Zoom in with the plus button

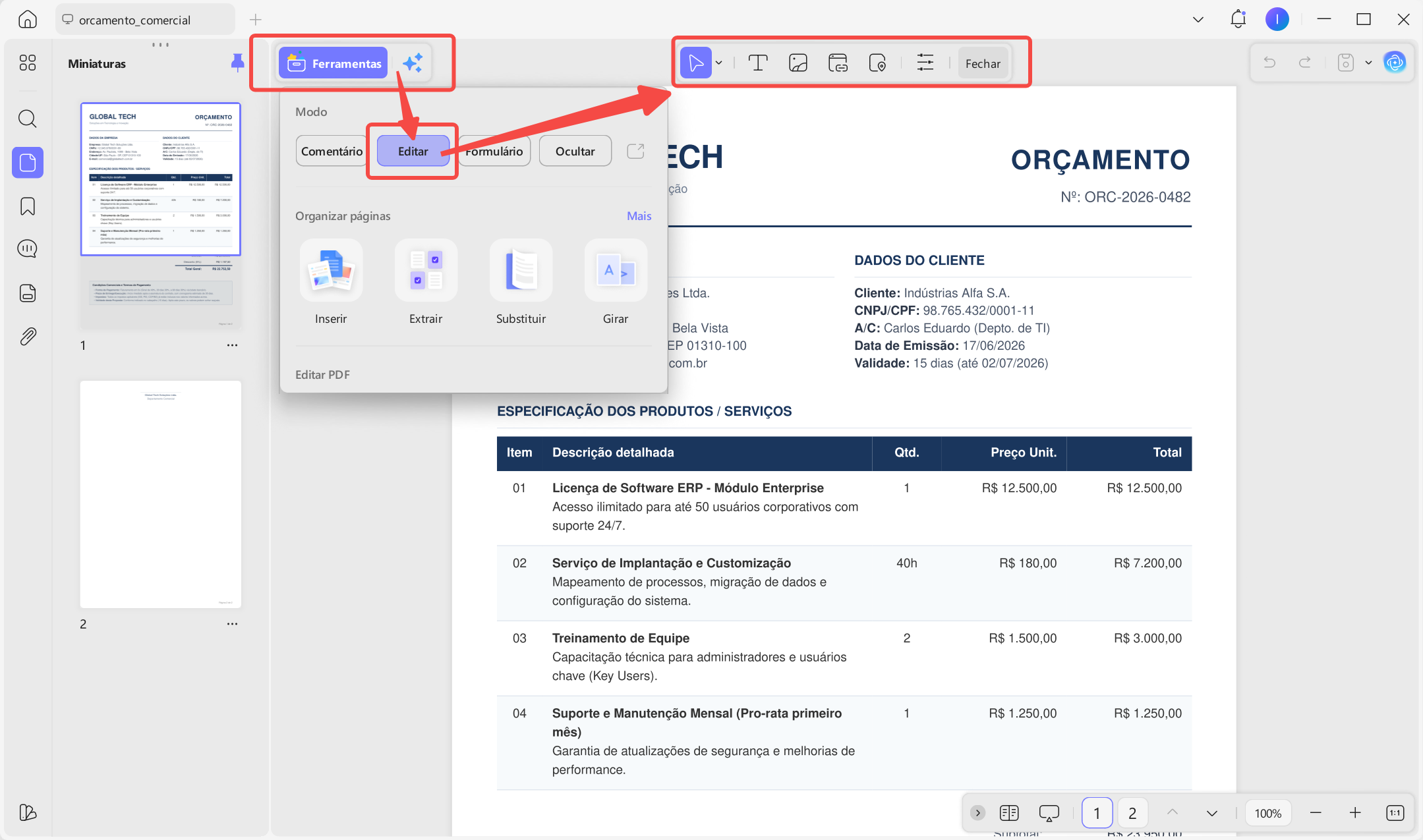1355,813
